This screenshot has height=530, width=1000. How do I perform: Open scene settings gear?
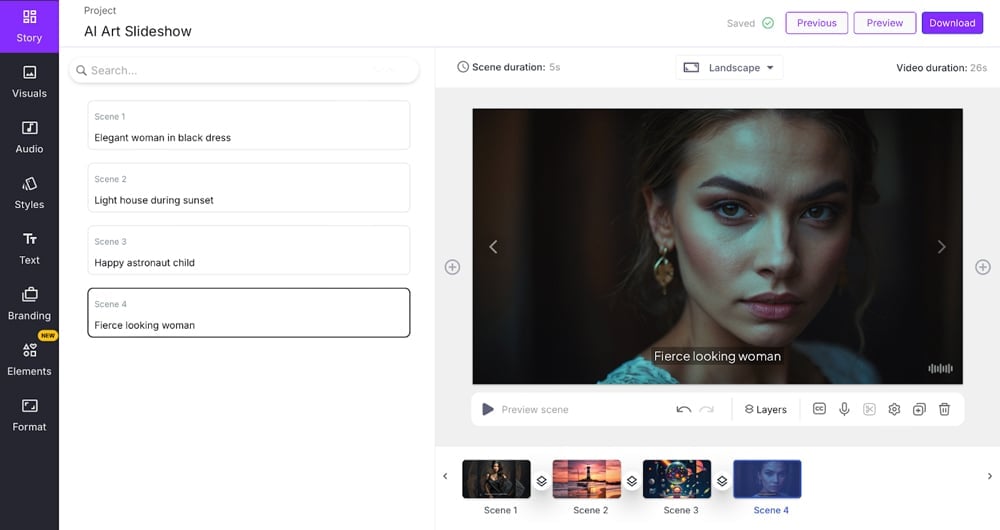(894, 409)
